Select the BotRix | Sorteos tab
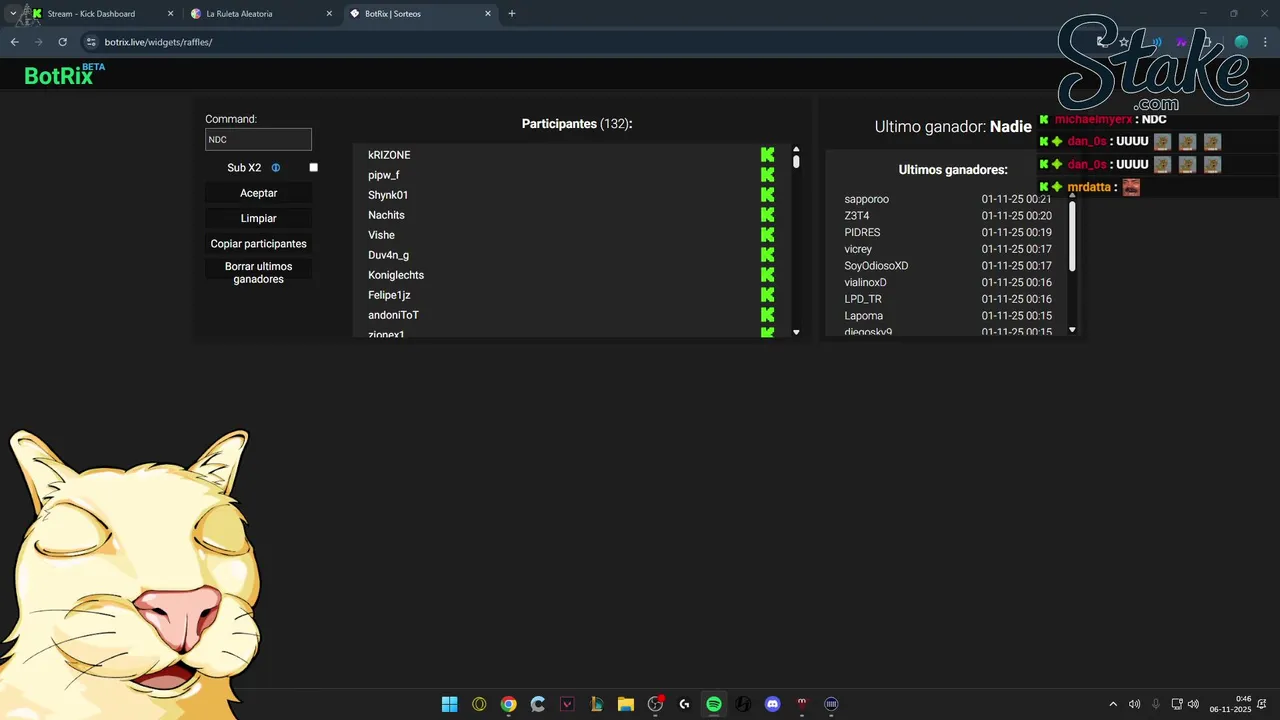1280x720 pixels. (421, 14)
